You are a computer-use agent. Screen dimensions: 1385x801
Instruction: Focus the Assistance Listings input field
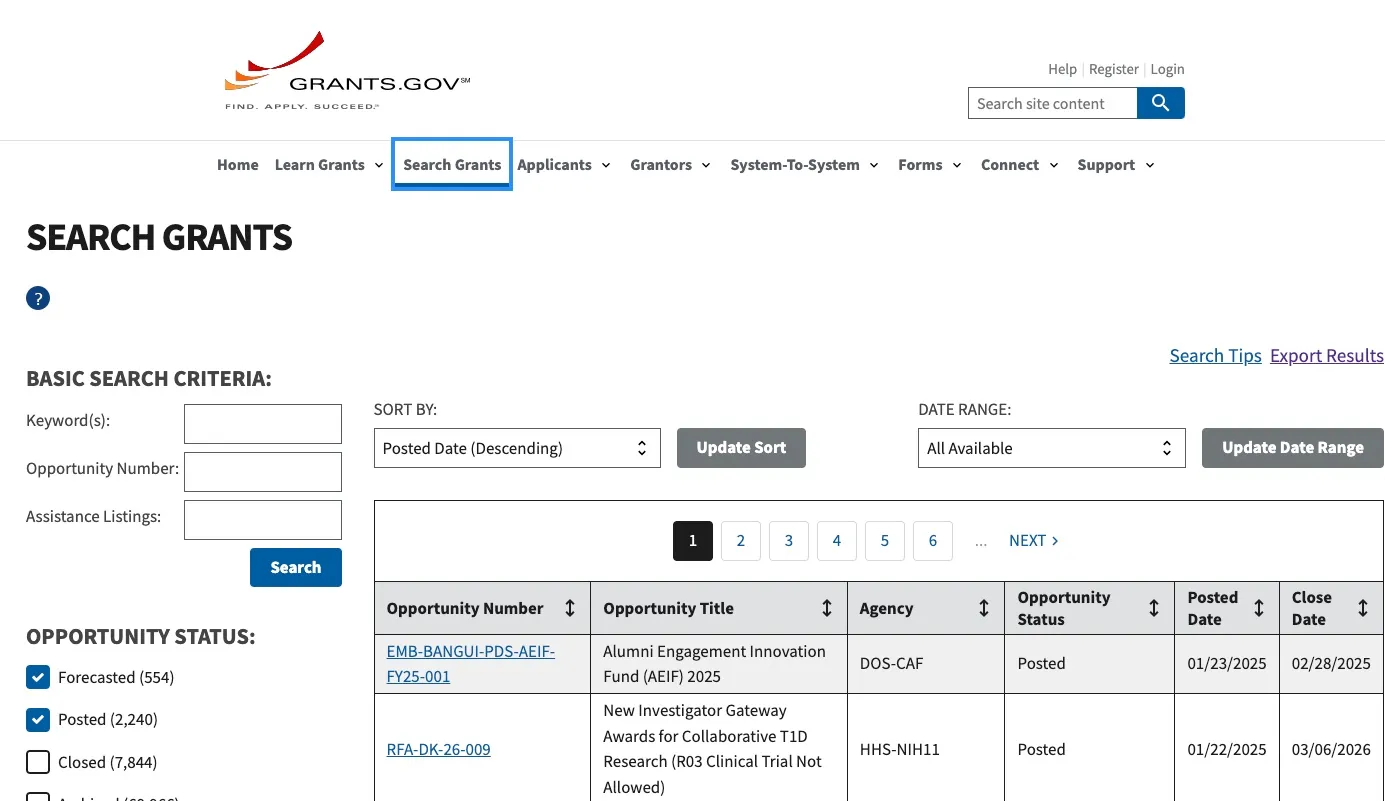(x=263, y=520)
